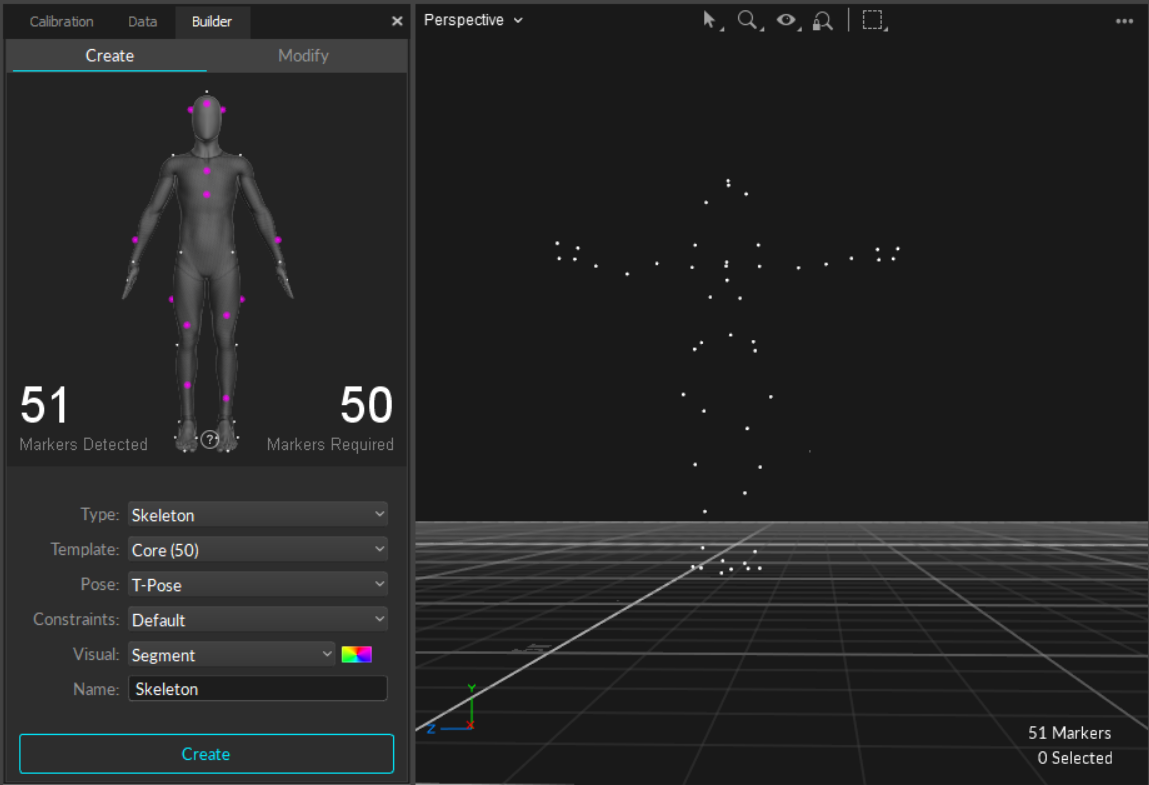Toggle the zoom lock icon
This screenshot has height=785, width=1149.
(822, 20)
